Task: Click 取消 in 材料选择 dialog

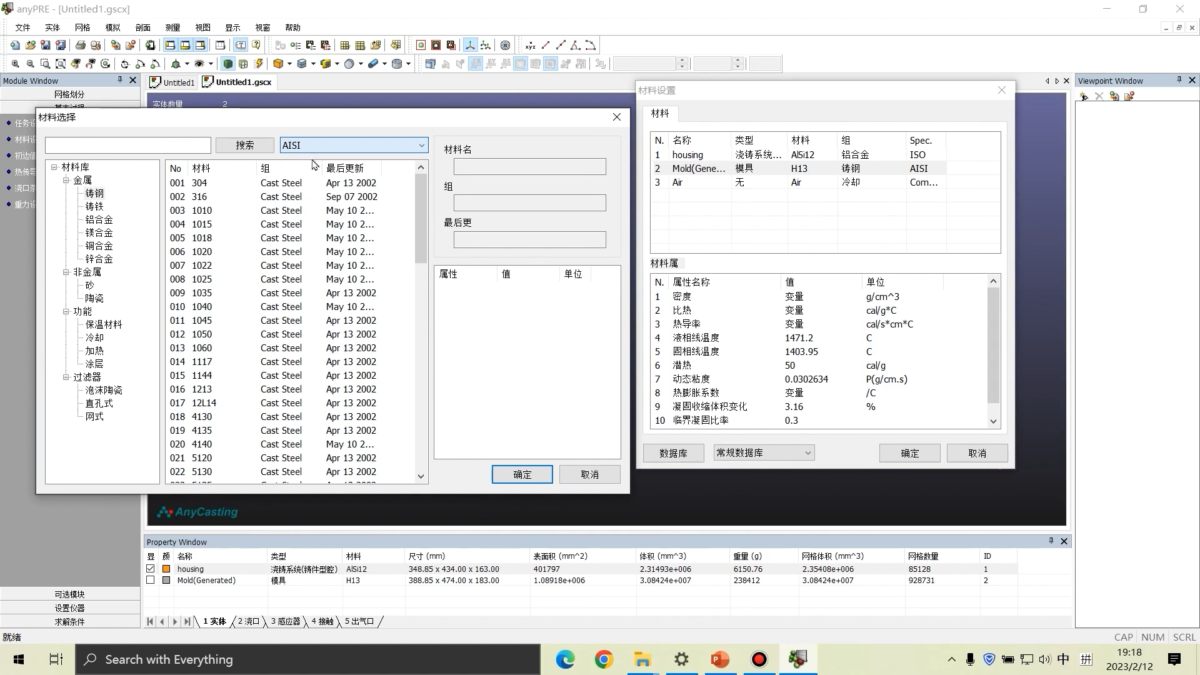Action: click(x=590, y=474)
